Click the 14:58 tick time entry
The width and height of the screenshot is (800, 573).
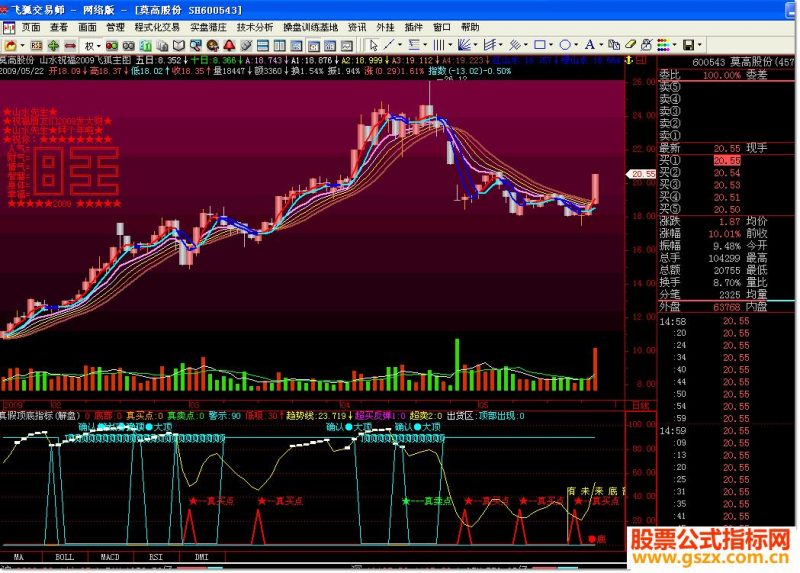click(x=673, y=321)
